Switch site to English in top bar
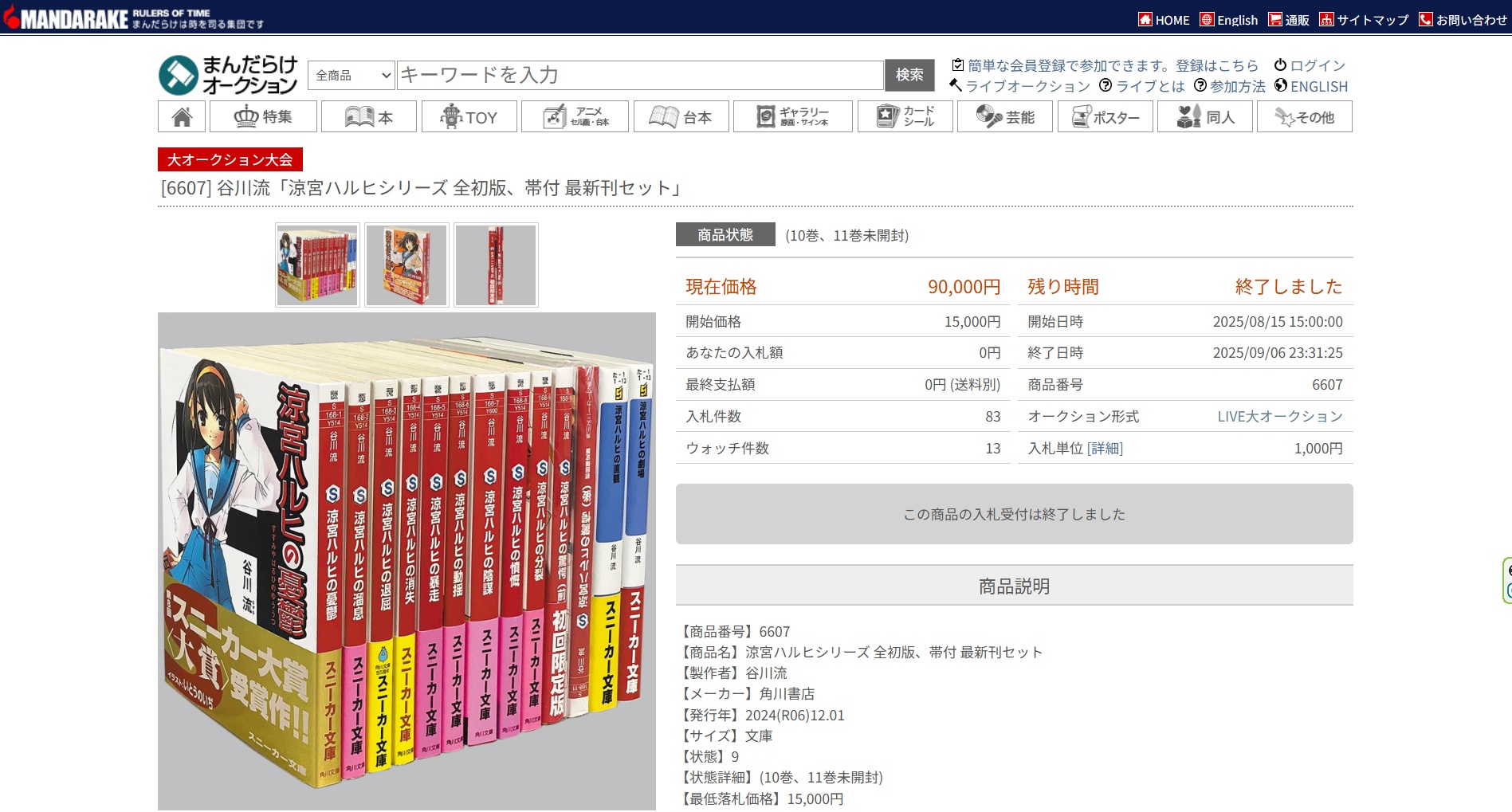The height and width of the screenshot is (812, 1512). tap(1229, 20)
